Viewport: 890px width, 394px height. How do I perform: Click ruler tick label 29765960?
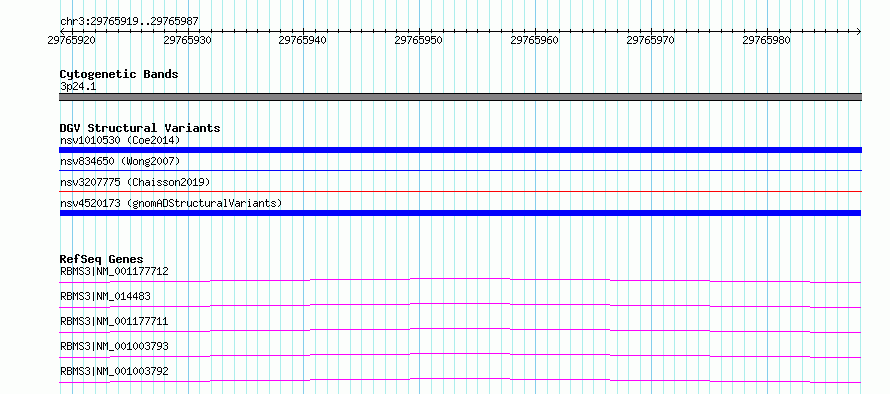[x=535, y=41]
